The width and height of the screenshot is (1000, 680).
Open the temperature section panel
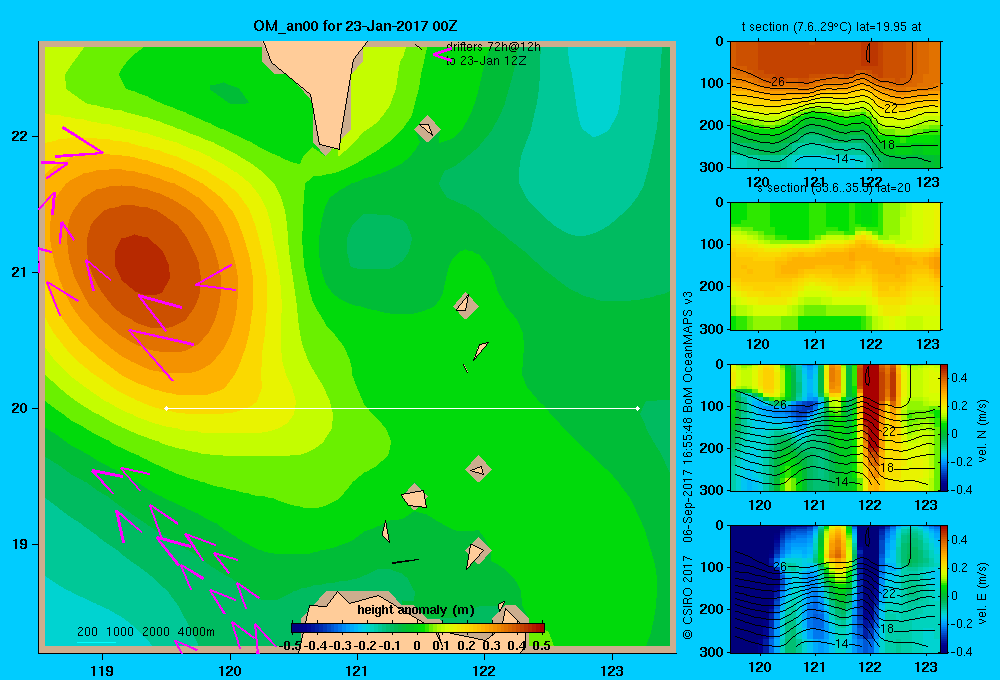point(835,105)
